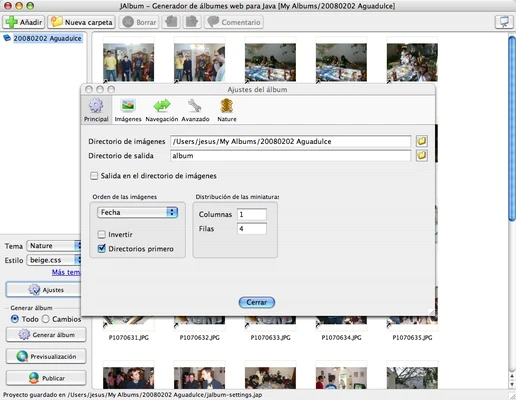Click the P1070635.JPG file label
The width and height of the screenshot is (516, 400).
pos(412,338)
